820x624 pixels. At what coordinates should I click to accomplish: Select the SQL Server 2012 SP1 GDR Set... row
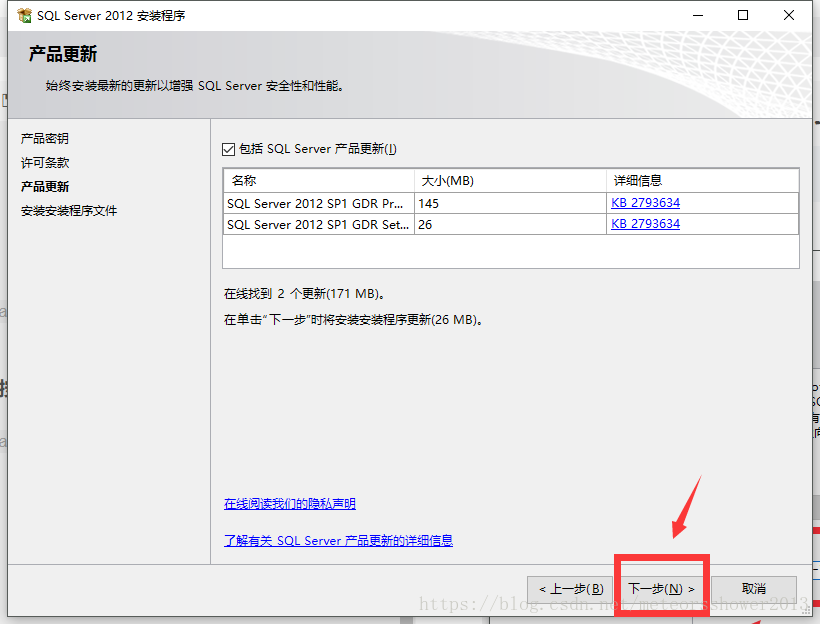pos(510,224)
